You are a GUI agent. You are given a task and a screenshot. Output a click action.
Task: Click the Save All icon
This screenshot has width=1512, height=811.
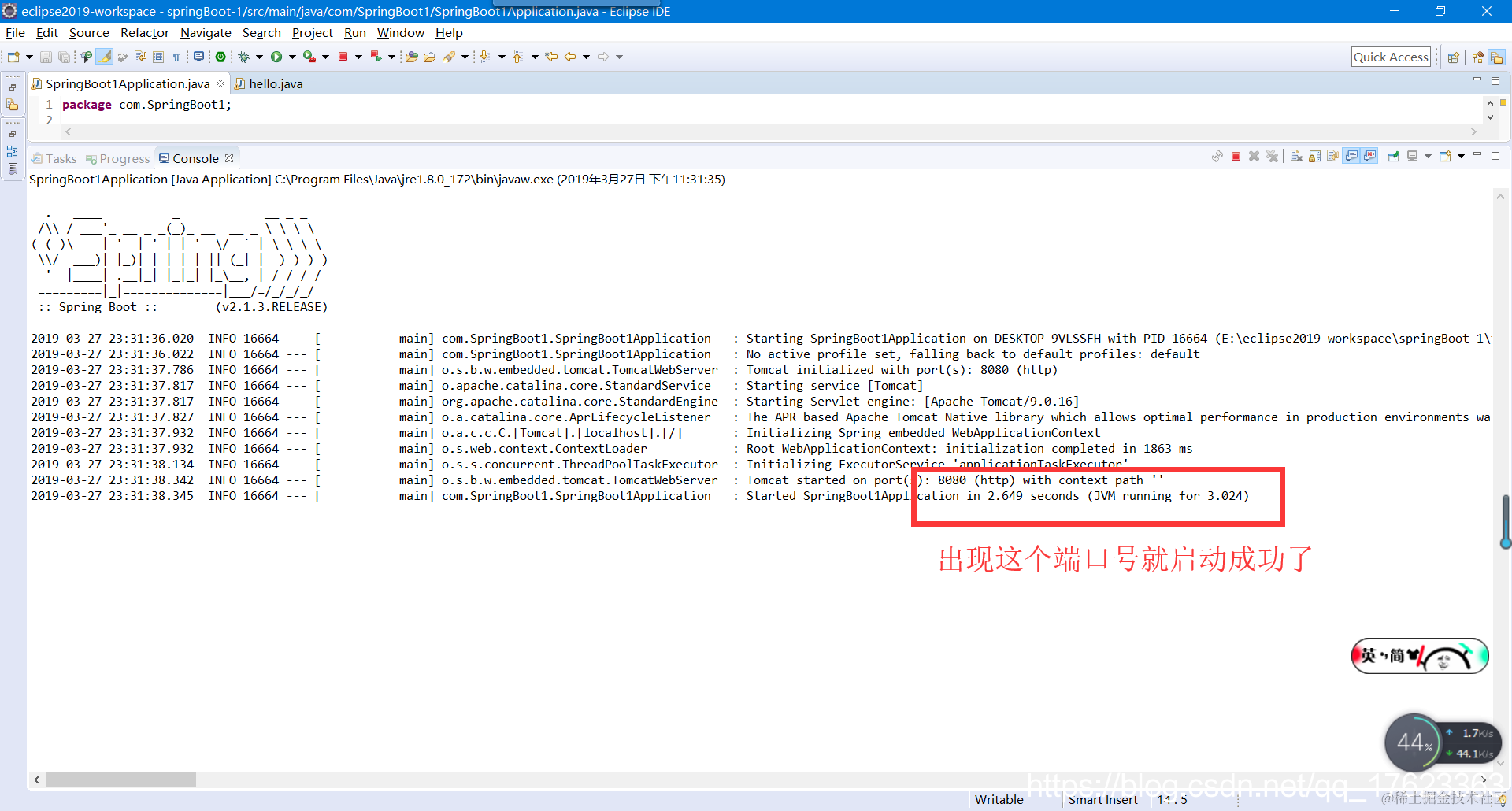[64, 57]
